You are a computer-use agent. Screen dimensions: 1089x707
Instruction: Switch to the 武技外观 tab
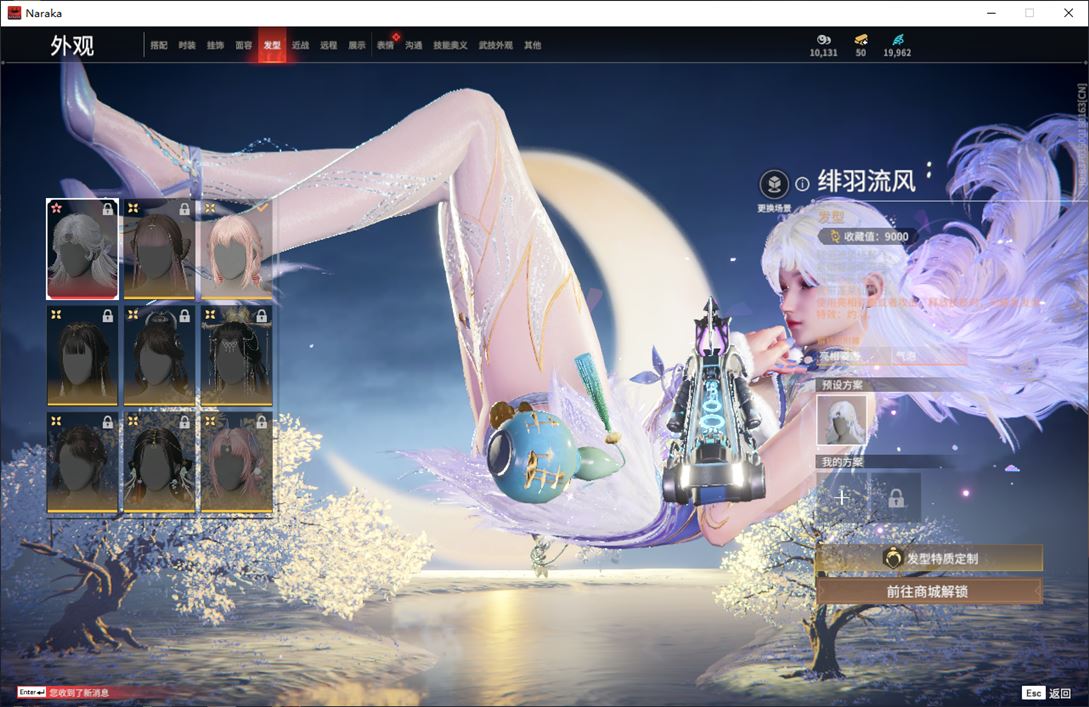click(496, 45)
